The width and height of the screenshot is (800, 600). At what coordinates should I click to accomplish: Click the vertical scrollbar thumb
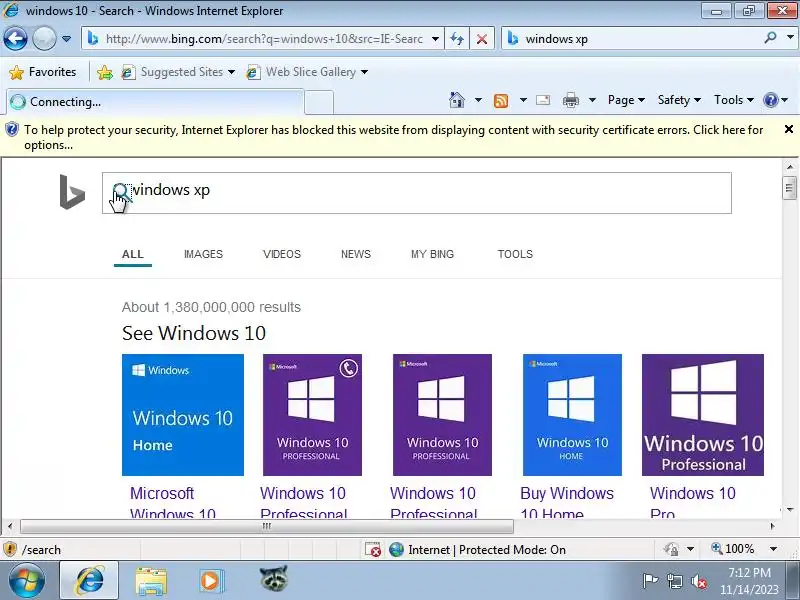coord(789,188)
